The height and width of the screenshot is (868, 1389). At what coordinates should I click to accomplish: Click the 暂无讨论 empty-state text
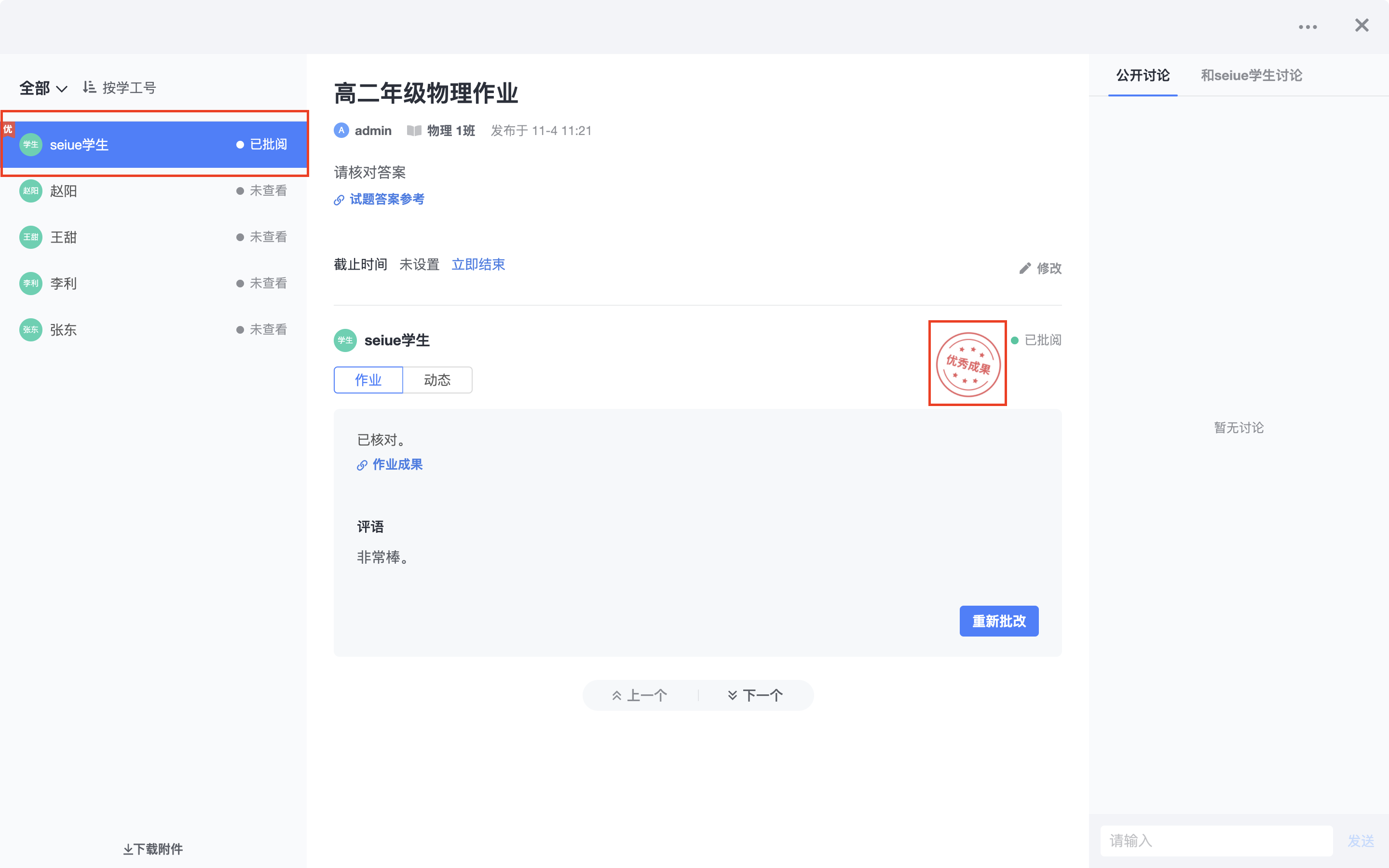1239,428
